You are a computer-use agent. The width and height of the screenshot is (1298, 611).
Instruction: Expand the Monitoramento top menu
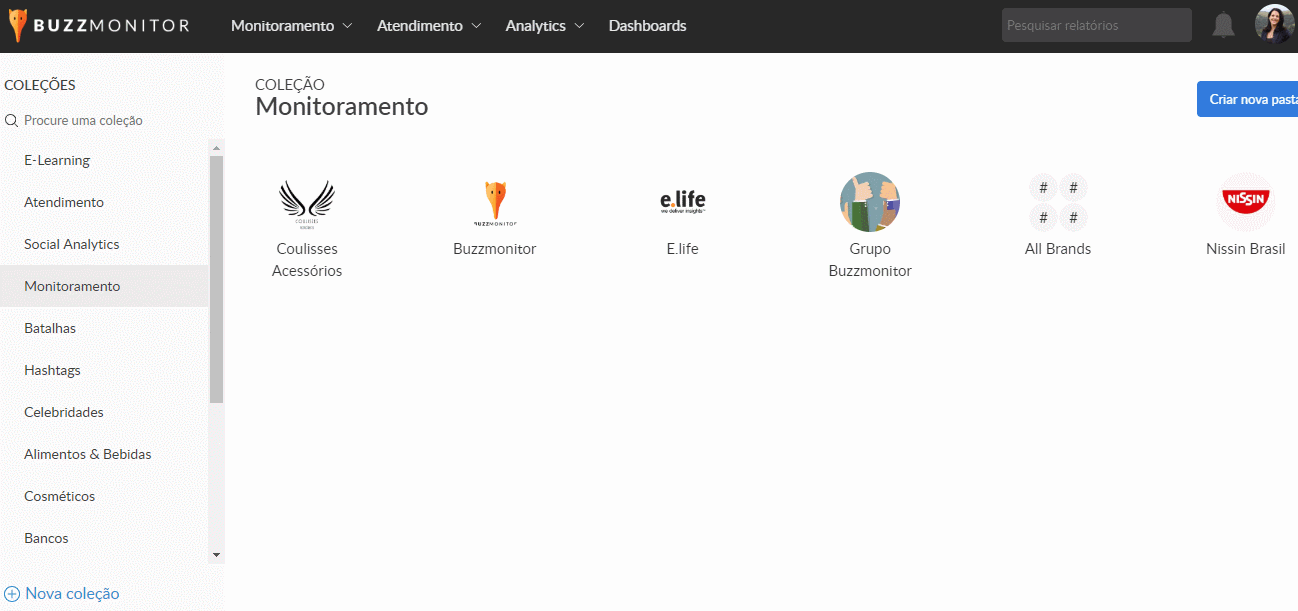[291, 26]
